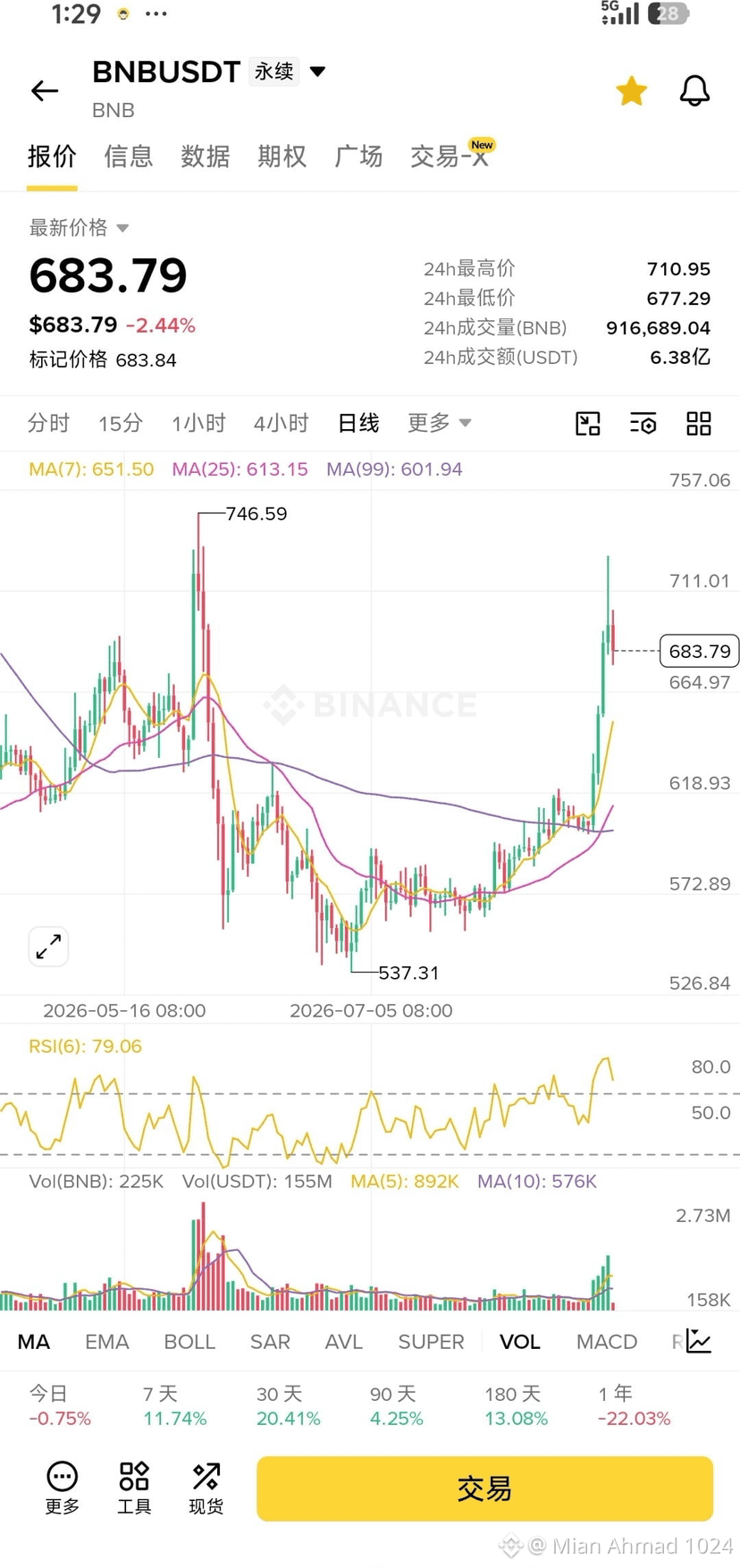Toggle the favorite star icon
The width and height of the screenshot is (740, 1568).
pyautogui.click(x=631, y=90)
